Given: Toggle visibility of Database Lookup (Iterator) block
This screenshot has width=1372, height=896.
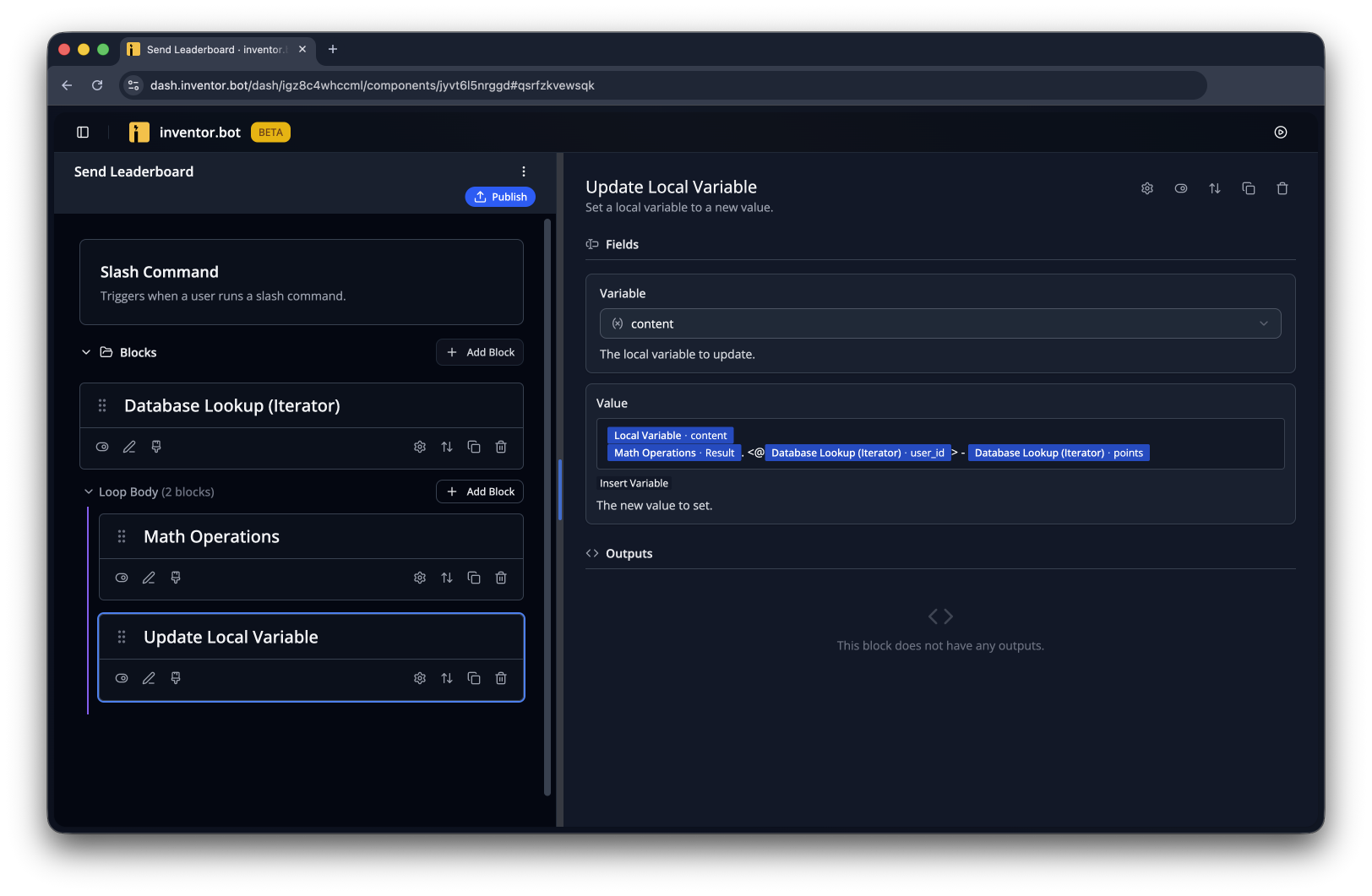Looking at the screenshot, I should click(x=102, y=447).
